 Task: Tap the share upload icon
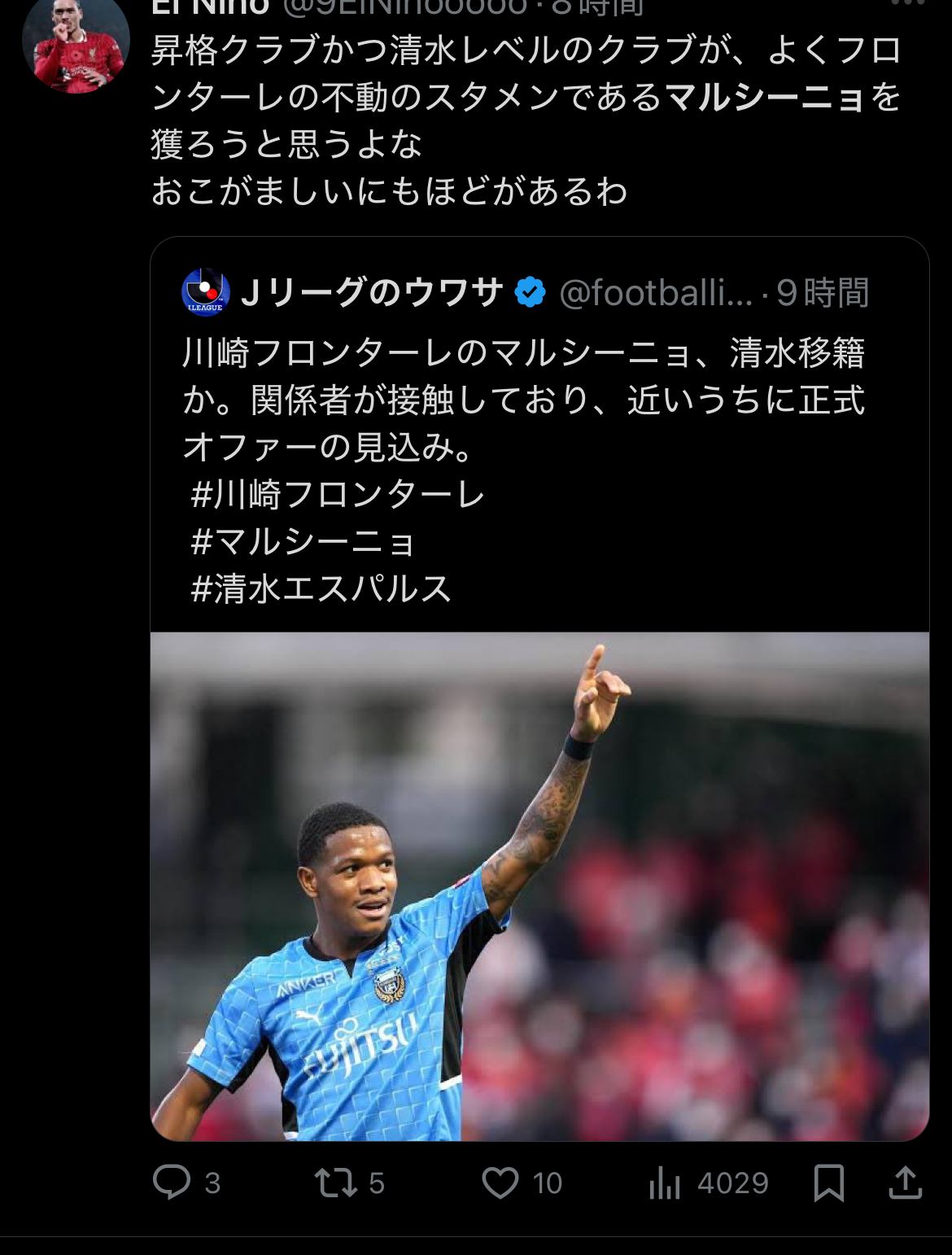click(x=905, y=1182)
